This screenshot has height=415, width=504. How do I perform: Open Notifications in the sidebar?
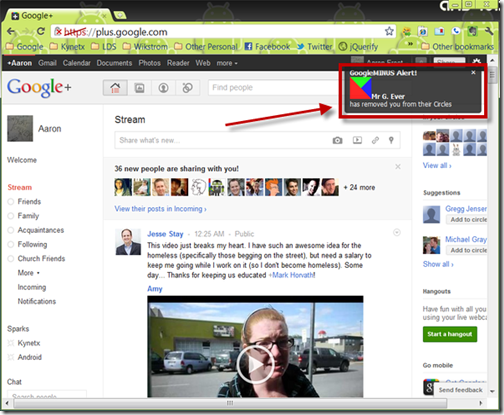click(37, 301)
